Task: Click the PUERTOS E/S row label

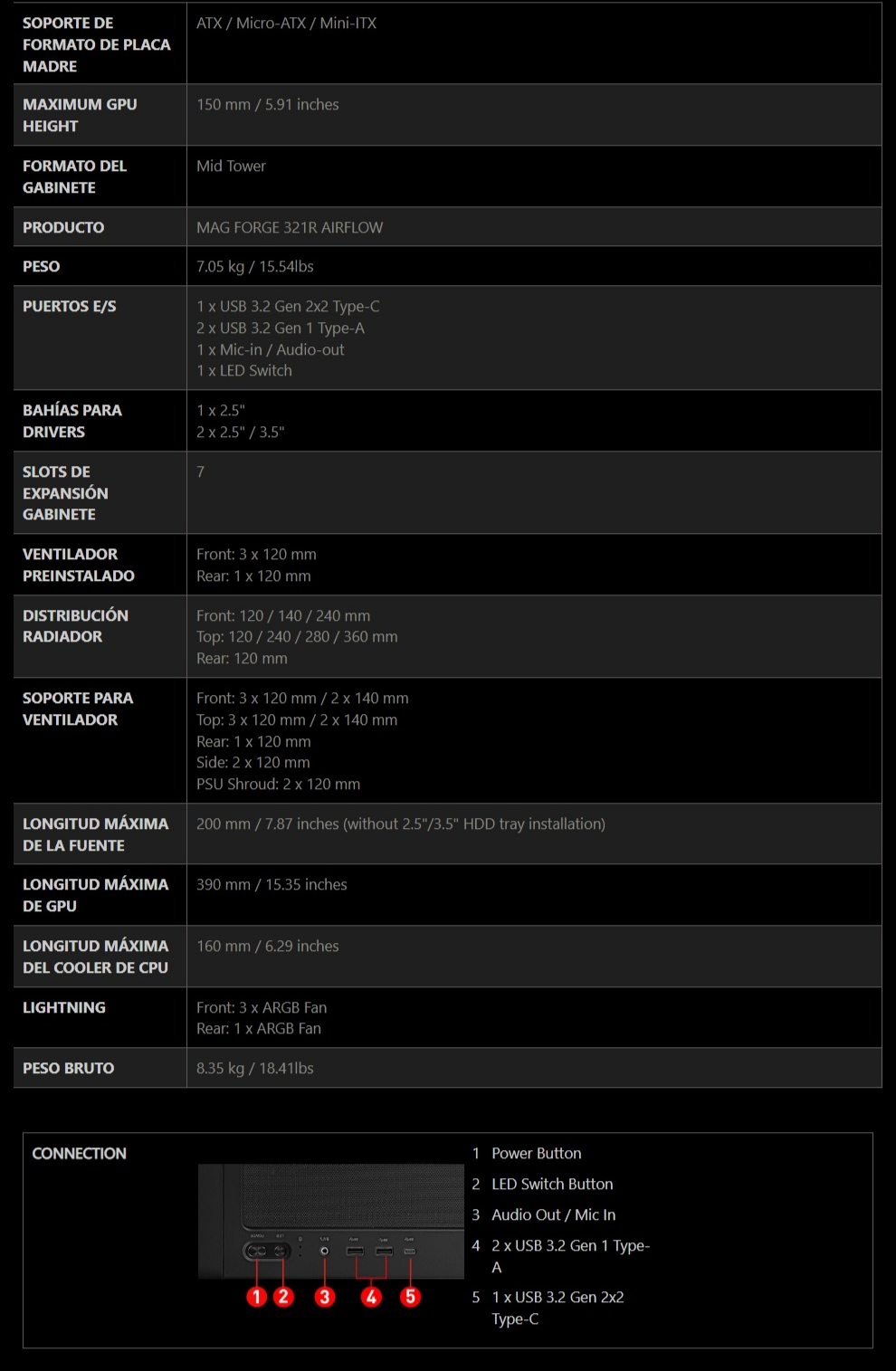Action: (x=70, y=307)
